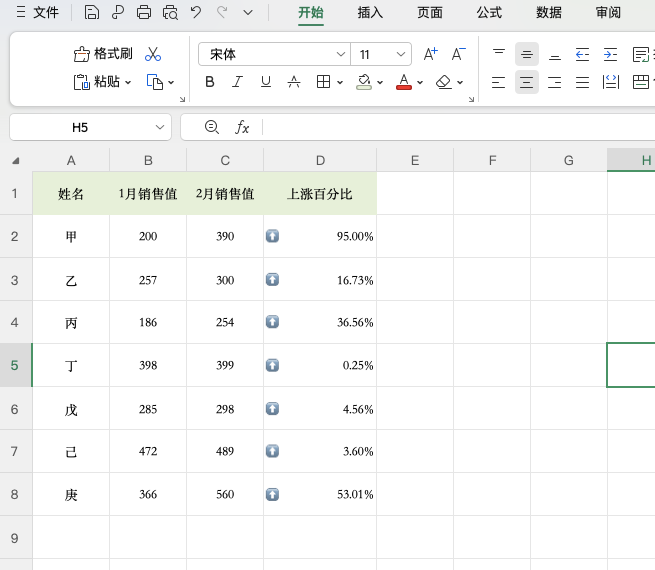
Task: Click the Save icon in quick toolbar
Action: (92, 13)
